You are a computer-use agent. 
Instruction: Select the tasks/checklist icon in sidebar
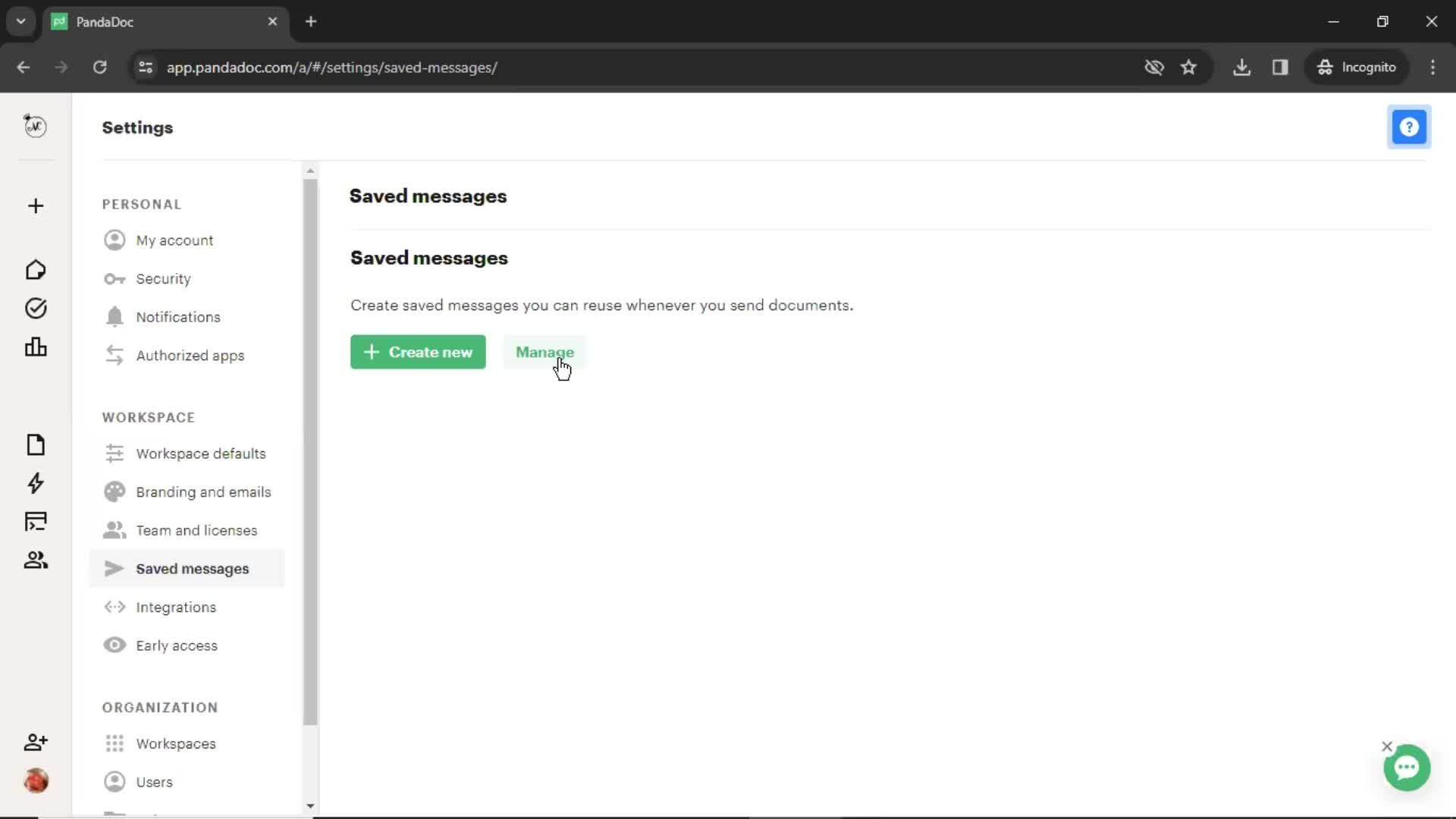36,308
